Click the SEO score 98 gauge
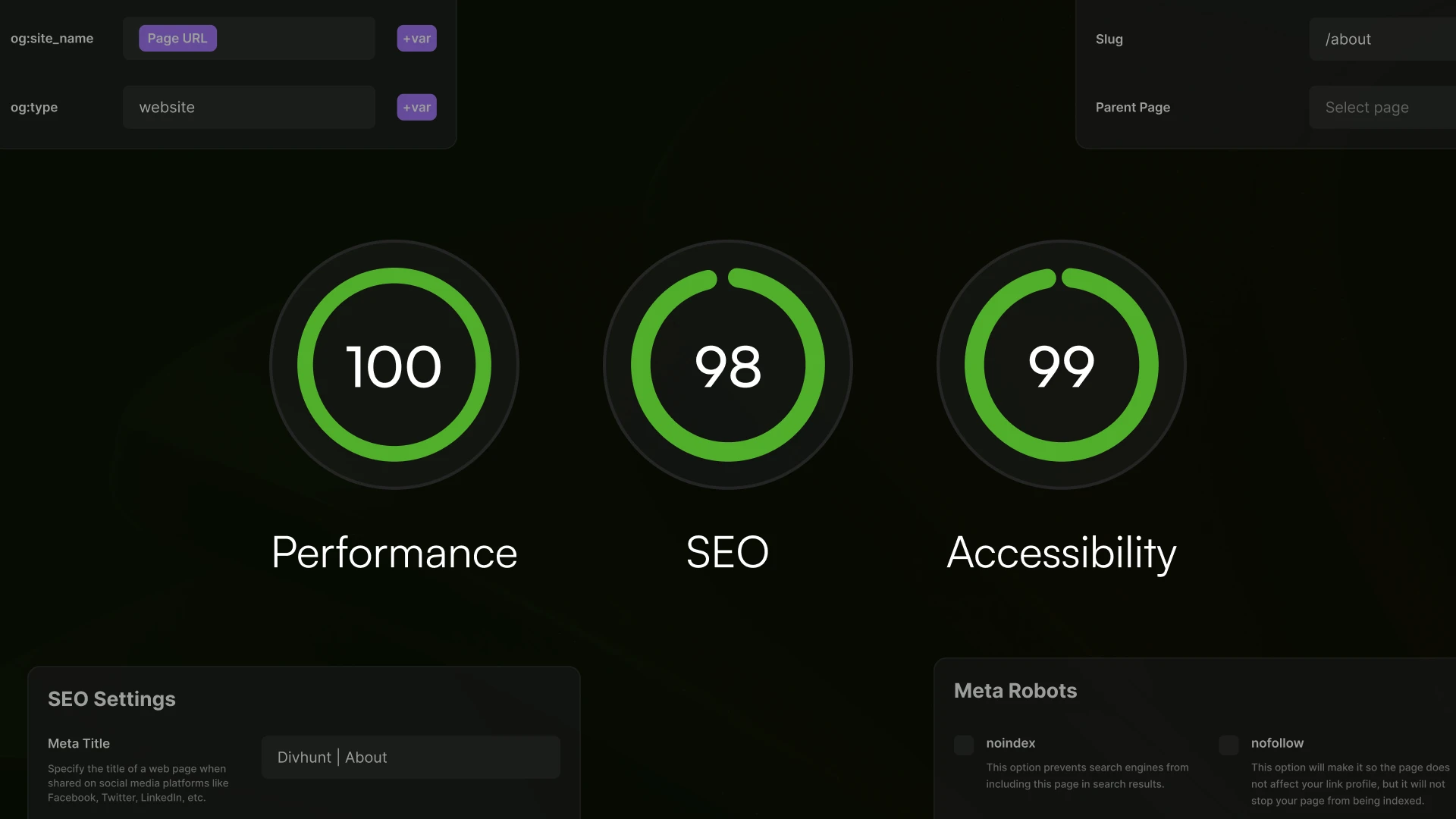Image resolution: width=1456 pixels, height=819 pixels. coord(727,365)
